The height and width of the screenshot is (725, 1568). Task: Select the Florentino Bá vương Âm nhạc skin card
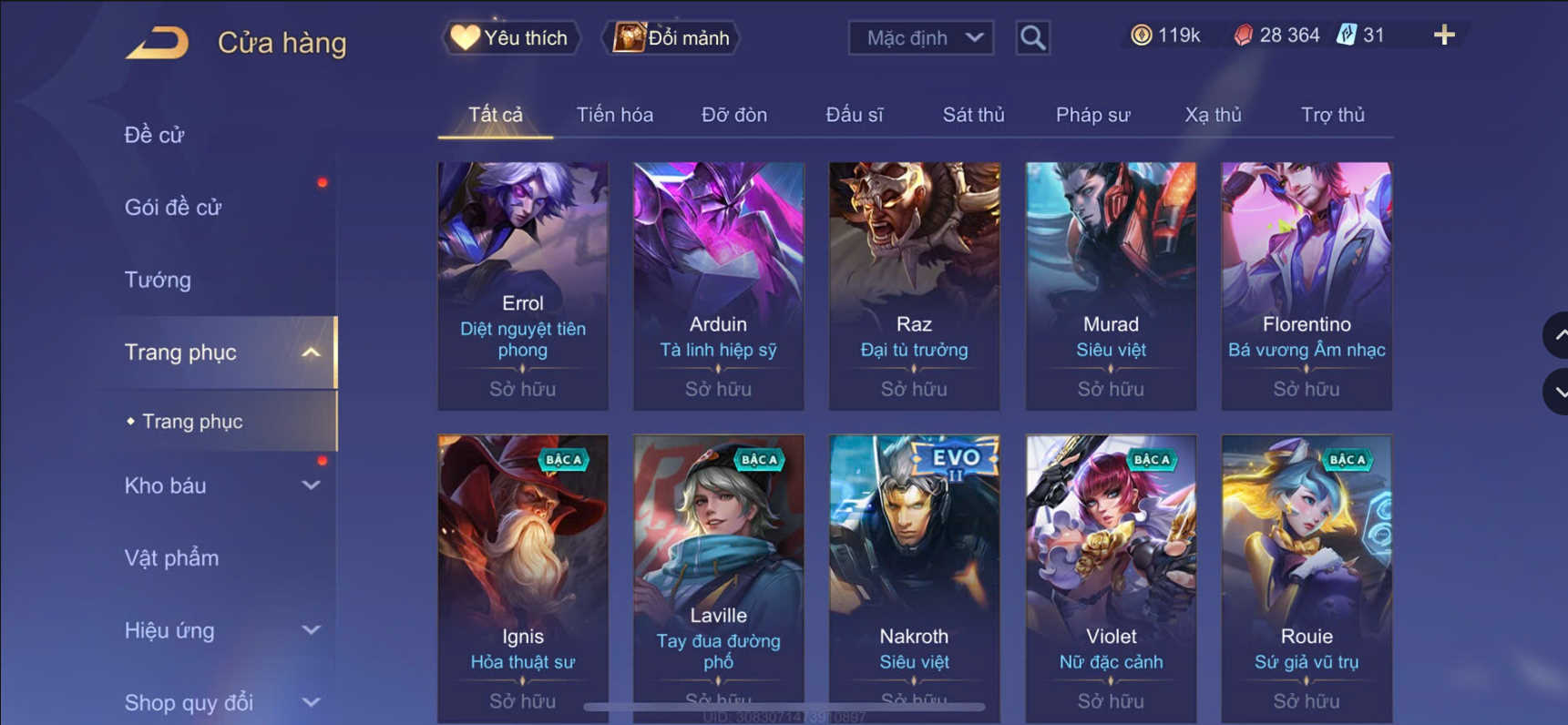point(1307,286)
